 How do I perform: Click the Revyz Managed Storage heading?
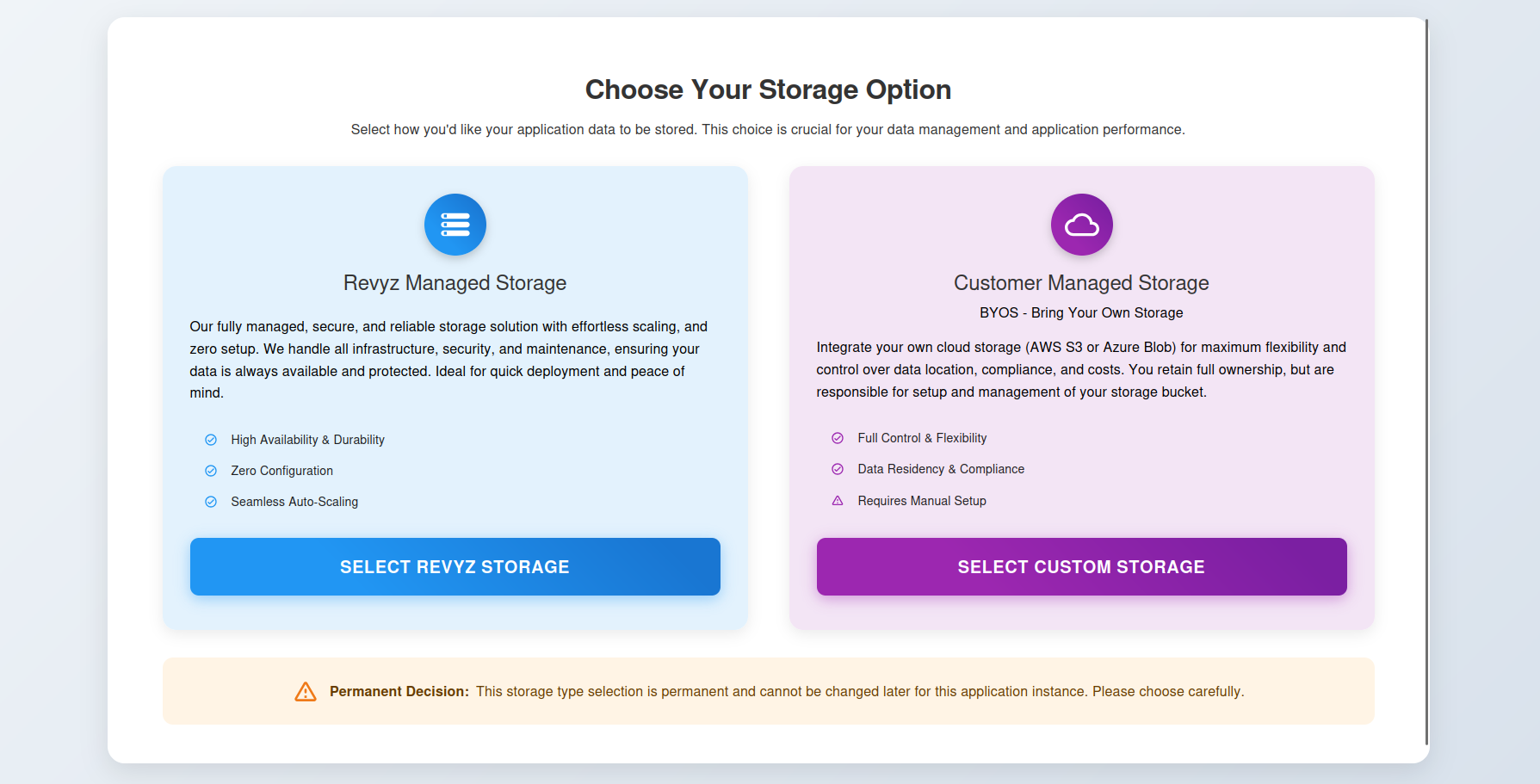(x=455, y=283)
